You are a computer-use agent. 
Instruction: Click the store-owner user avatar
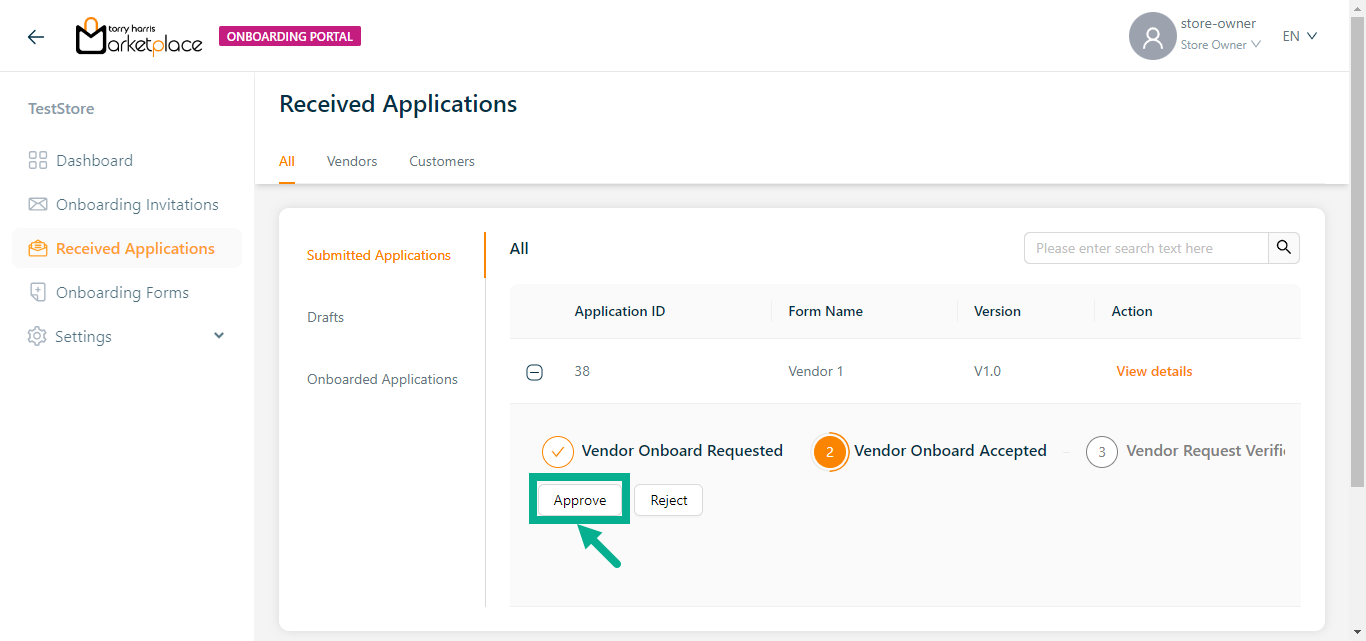click(x=1152, y=37)
